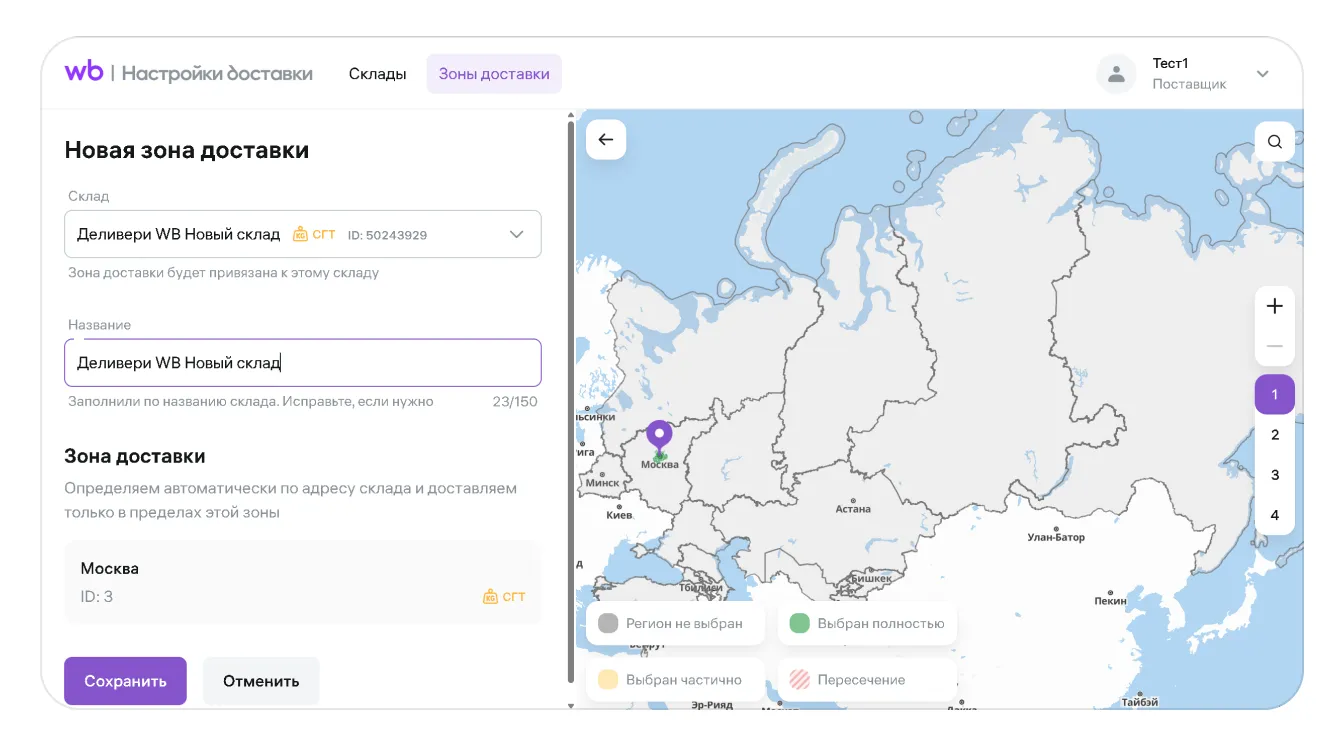Click the Отменить button

(261, 681)
